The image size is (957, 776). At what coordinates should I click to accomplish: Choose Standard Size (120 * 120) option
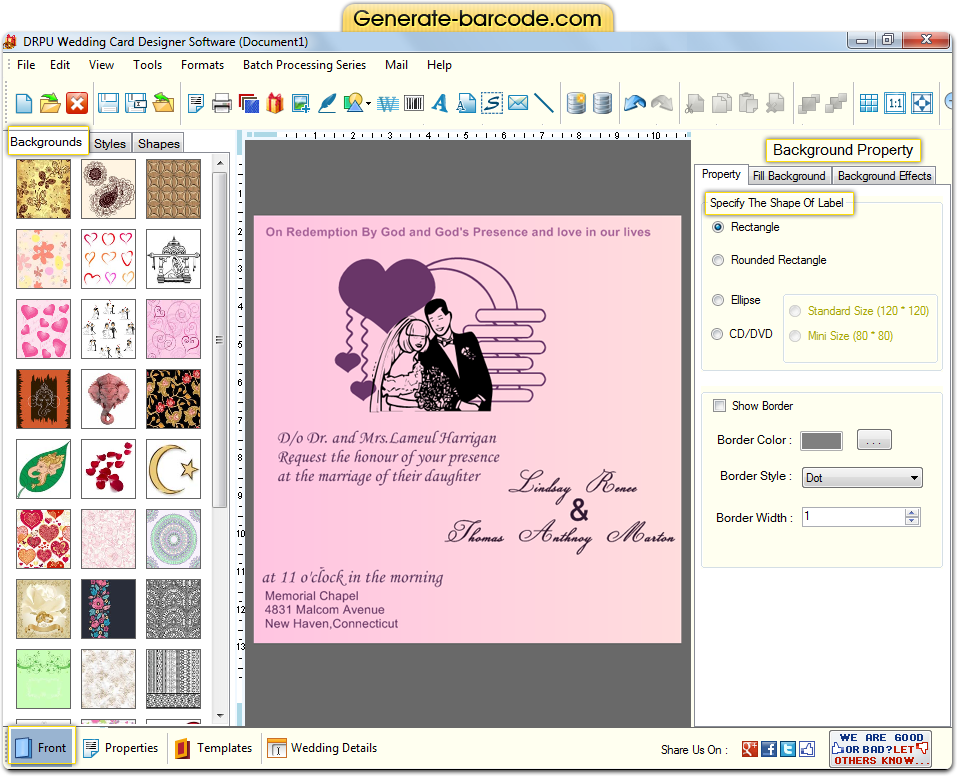click(x=795, y=311)
